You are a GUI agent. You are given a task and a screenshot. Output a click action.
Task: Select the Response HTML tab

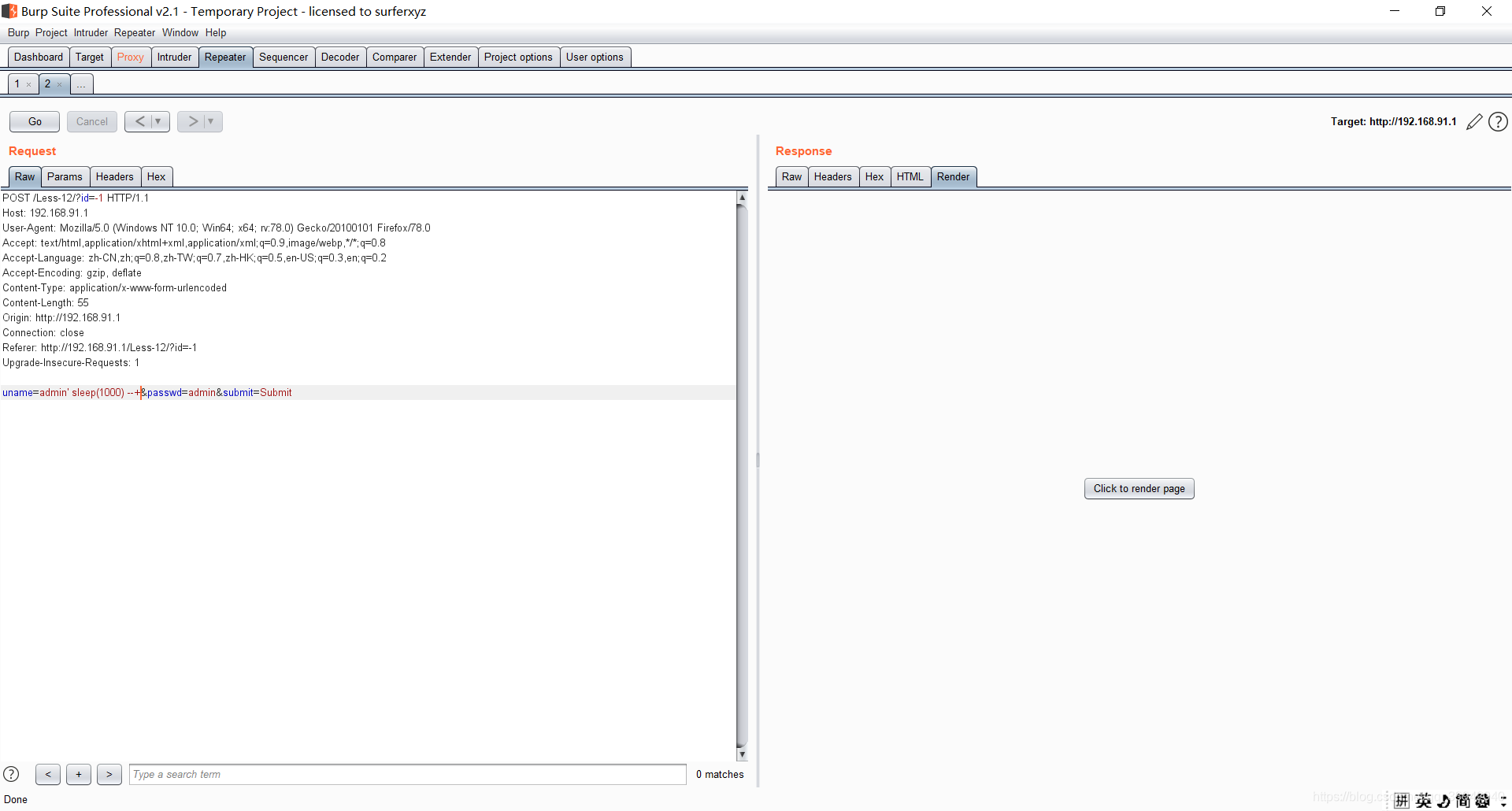pos(910,177)
